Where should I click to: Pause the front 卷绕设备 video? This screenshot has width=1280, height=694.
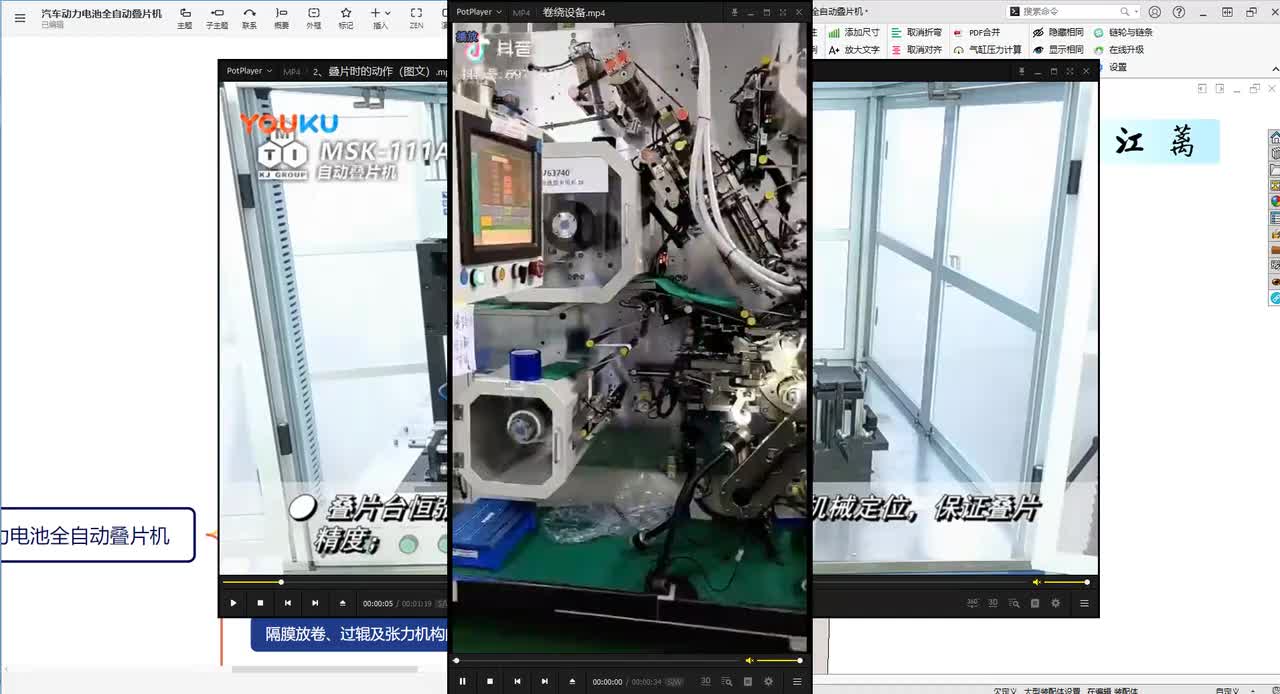click(462, 681)
